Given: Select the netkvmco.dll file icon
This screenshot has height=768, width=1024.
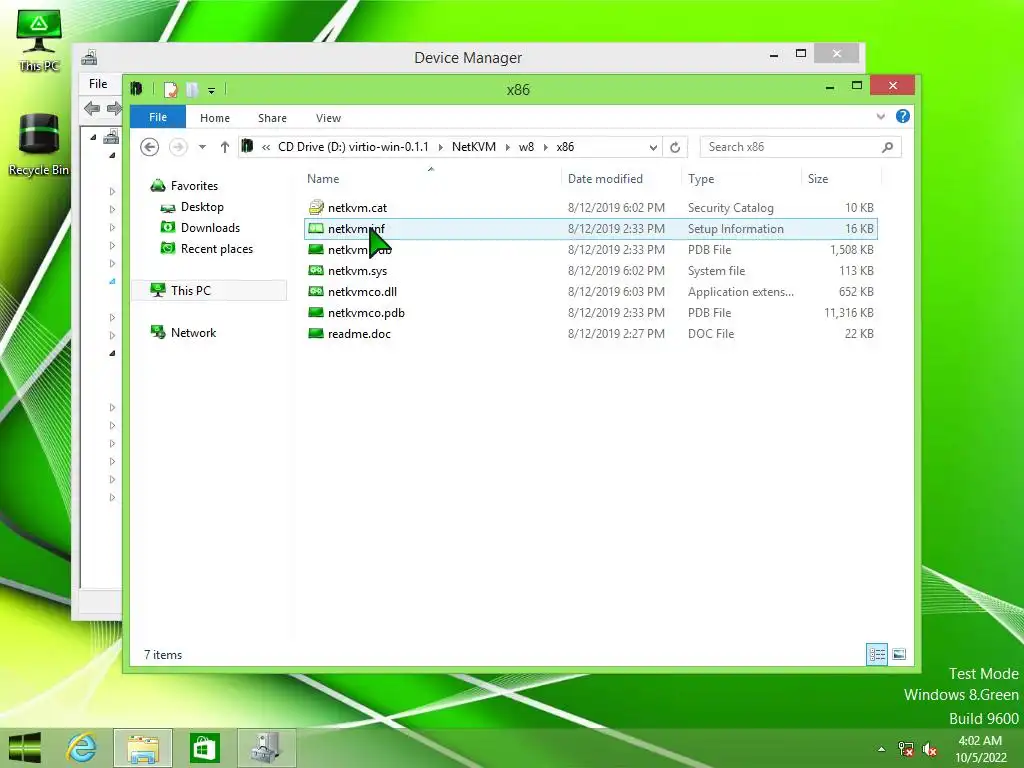Looking at the screenshot, I should pos(316,291).
